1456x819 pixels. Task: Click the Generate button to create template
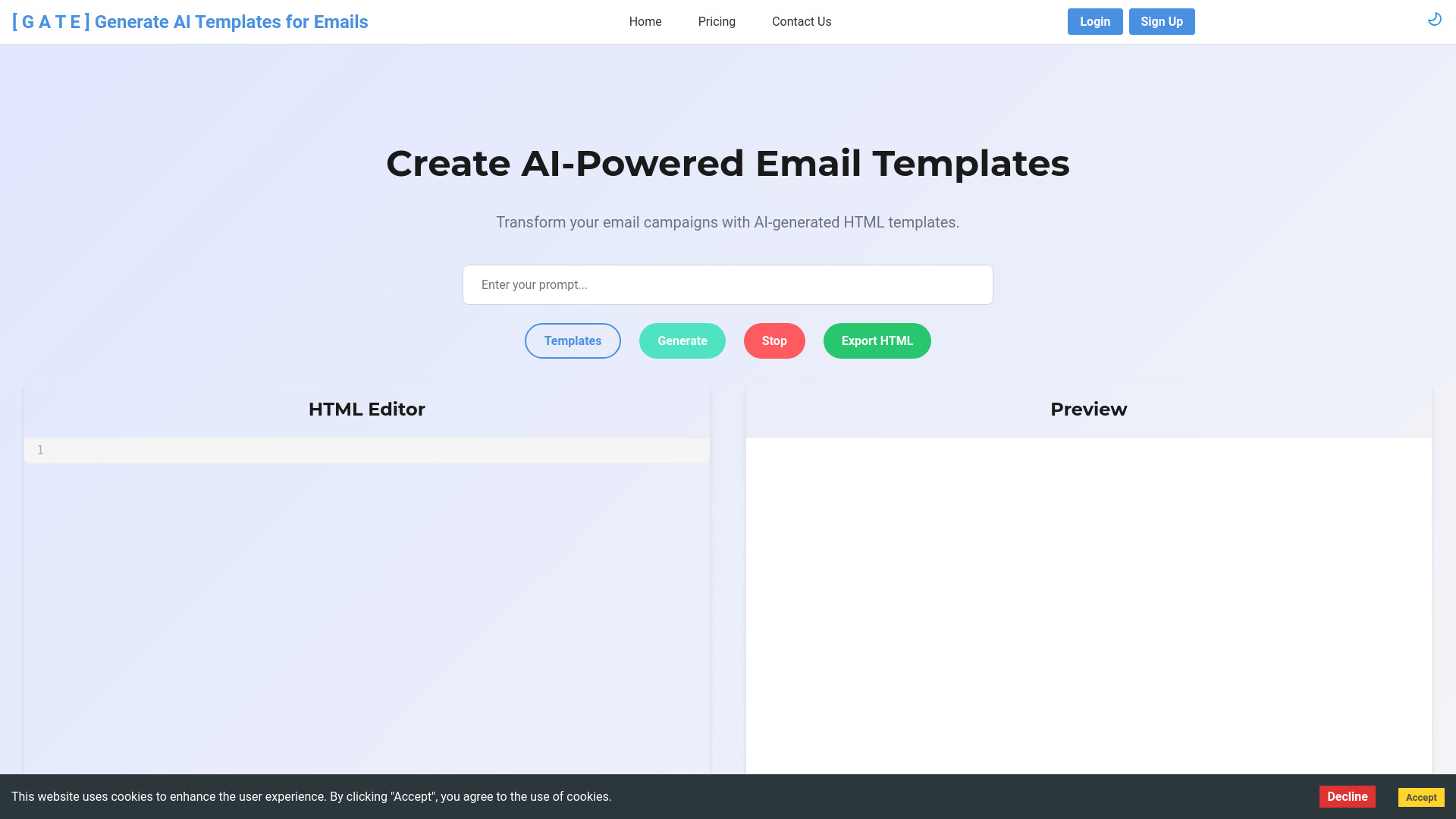(x=683, y=340)
